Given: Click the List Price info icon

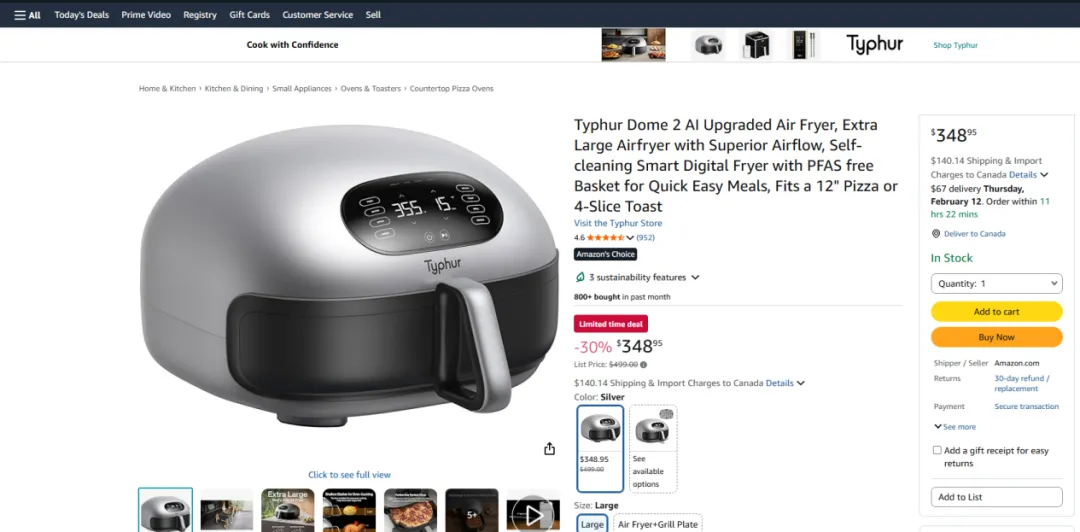Looking at the screenshot, I should coord(643,365).
